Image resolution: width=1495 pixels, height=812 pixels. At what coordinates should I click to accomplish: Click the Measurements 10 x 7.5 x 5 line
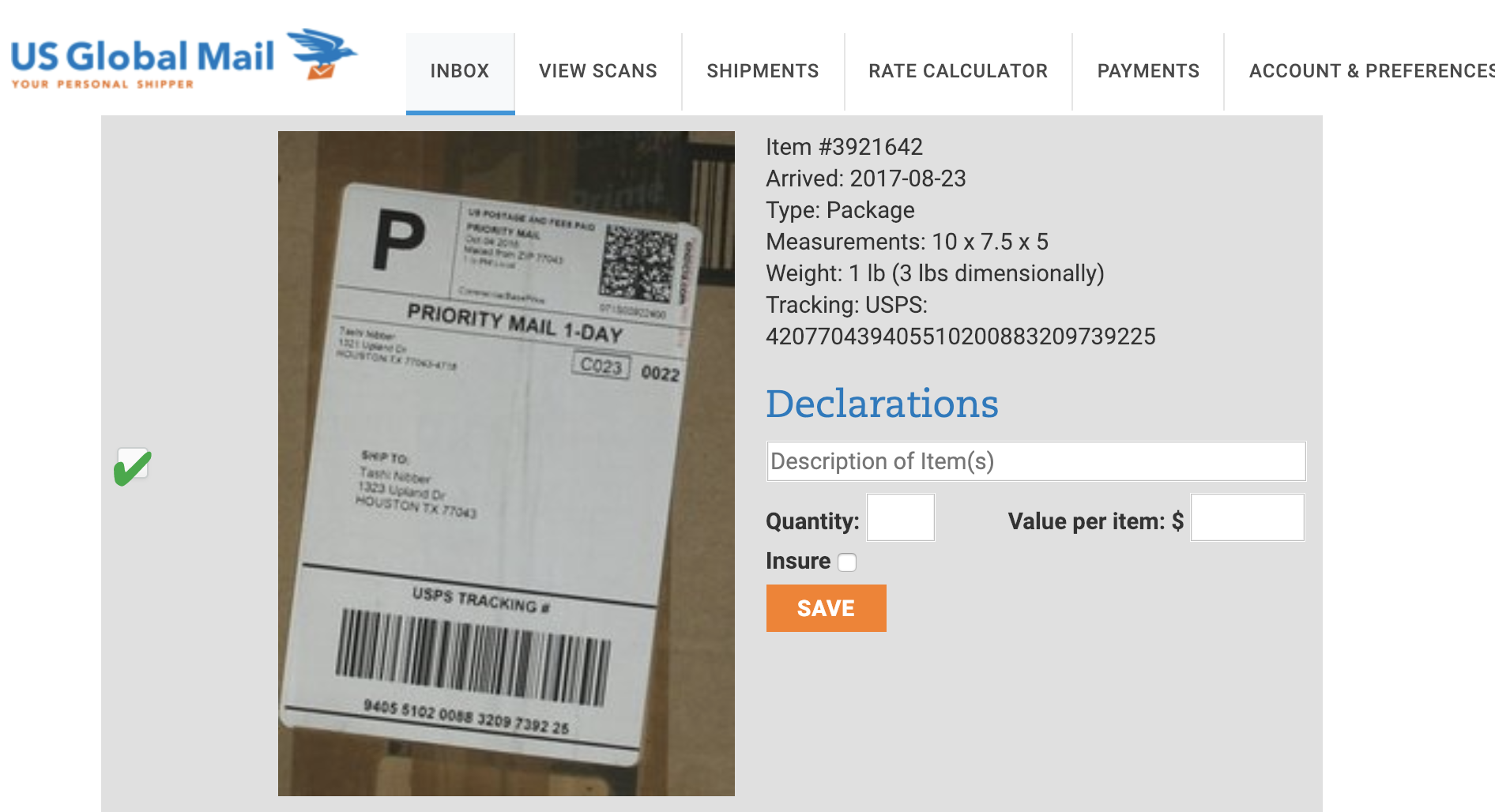pyautogui.click(x=906, y=242)
